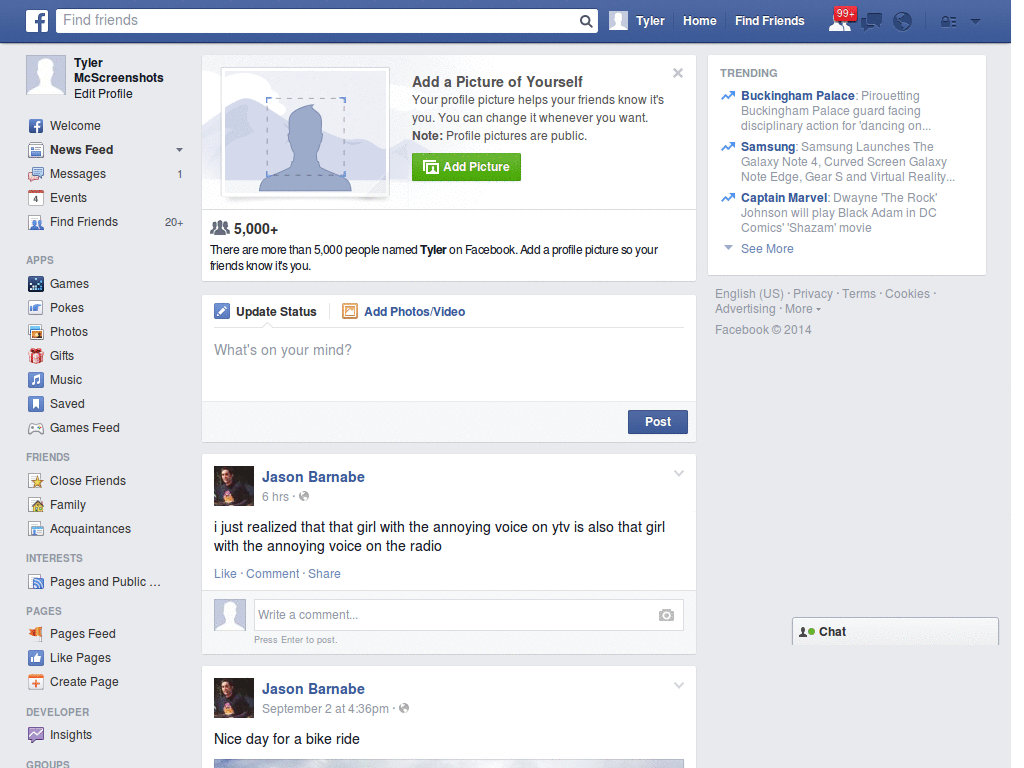1024x768 pixels.
Task: Click Comment on Jason's first post
Action: click(x=272, y=574)
